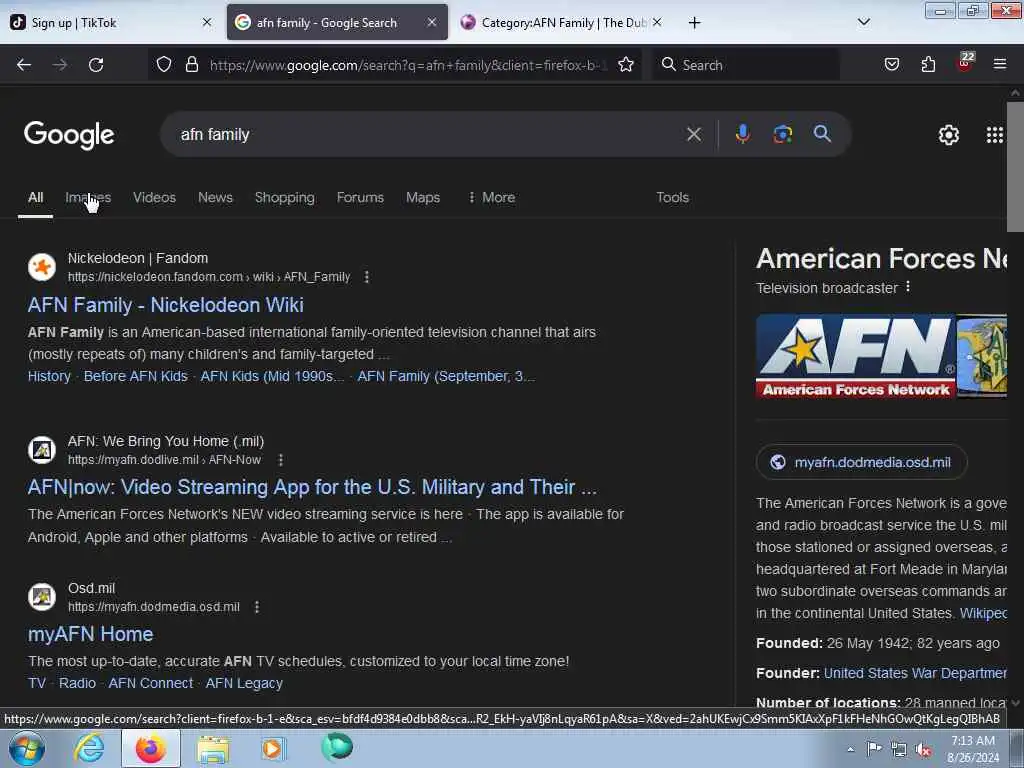This screenshot has height=768, width=1024.
Task: Open the AFN Connect sitelink
Action: pyautogui.click(x=151, y=683)
